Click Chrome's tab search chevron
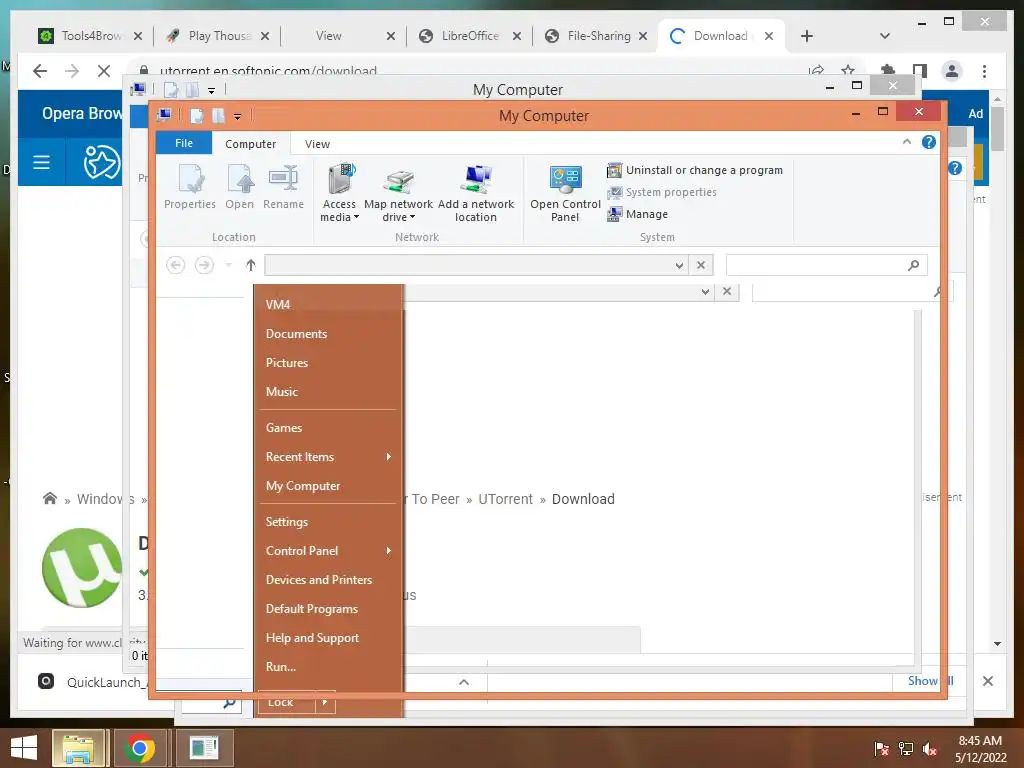This screenshot has width=1024, height=768. 885,36
